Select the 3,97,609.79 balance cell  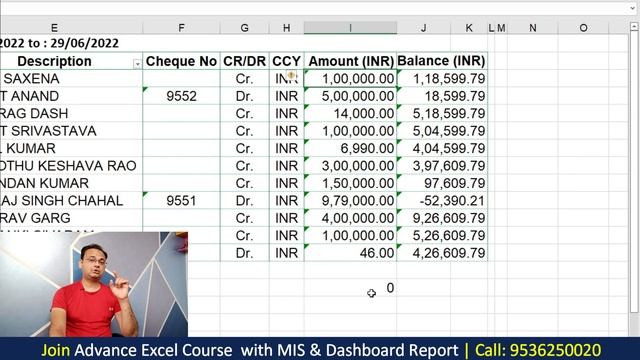point(442,166)
